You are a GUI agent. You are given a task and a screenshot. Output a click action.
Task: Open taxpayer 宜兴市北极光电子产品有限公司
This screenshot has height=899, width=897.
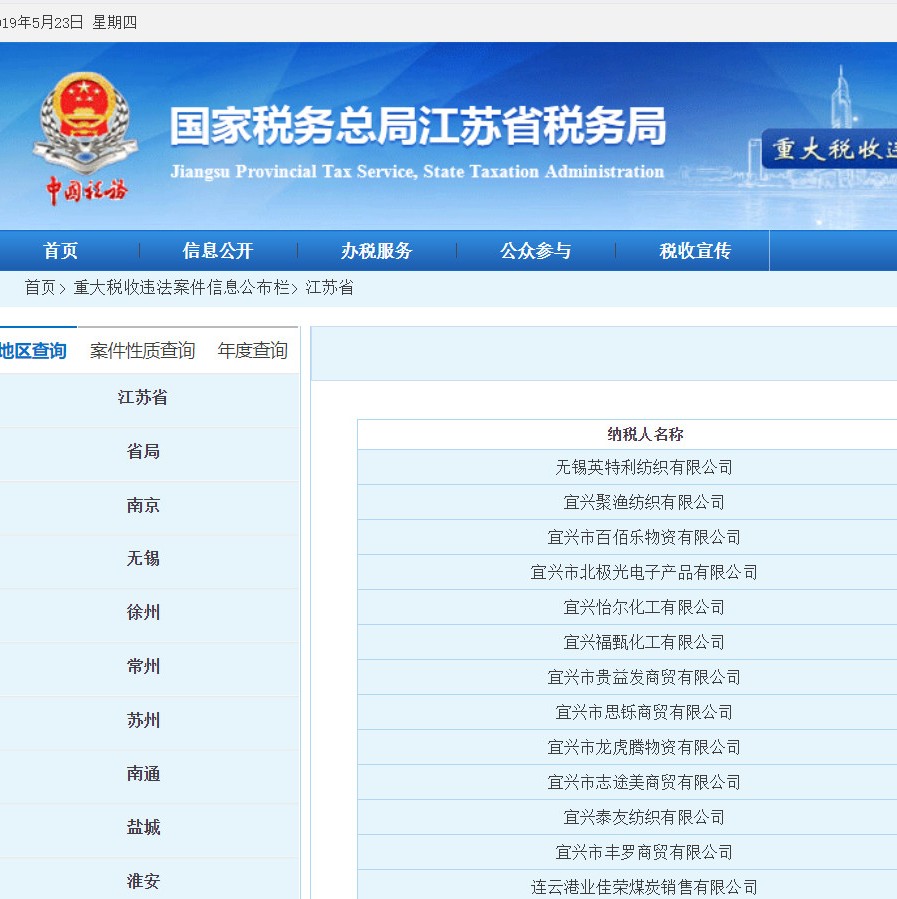[x=644, y=572]
